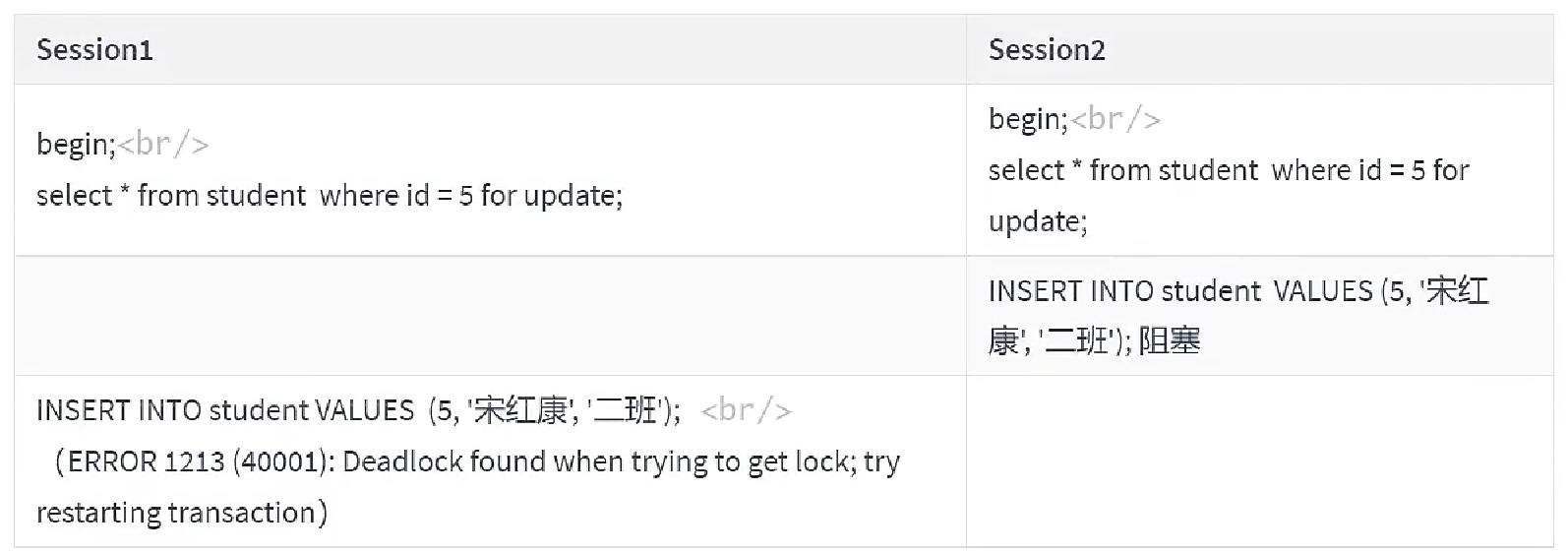The width and height of the screenshot is (1568, 553).
Task: Click the empty Session1 cell in second row
Action: pos(490,316)
